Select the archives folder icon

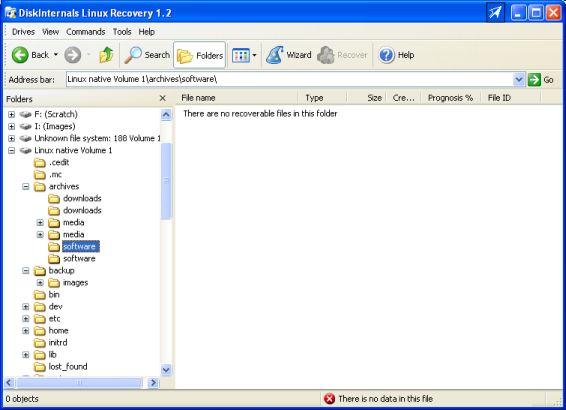coord(40,187)
